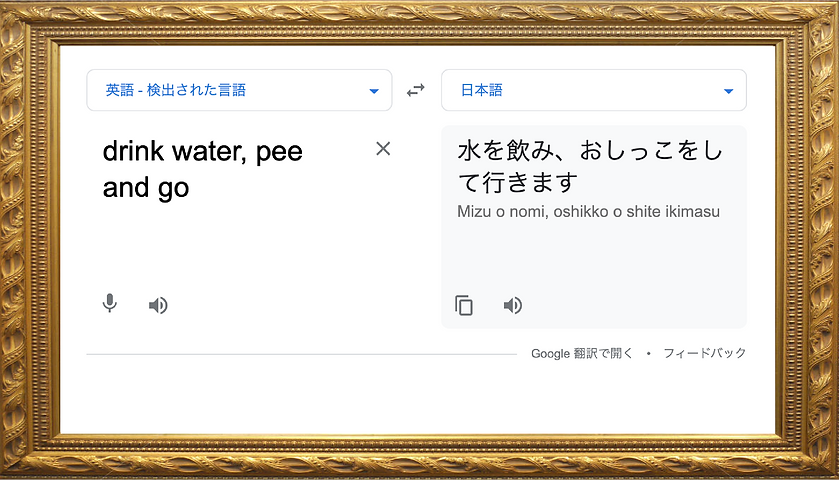Swap source and target languages
The width and height of the screenshot is (839, 480).
(x=416, y=90)
